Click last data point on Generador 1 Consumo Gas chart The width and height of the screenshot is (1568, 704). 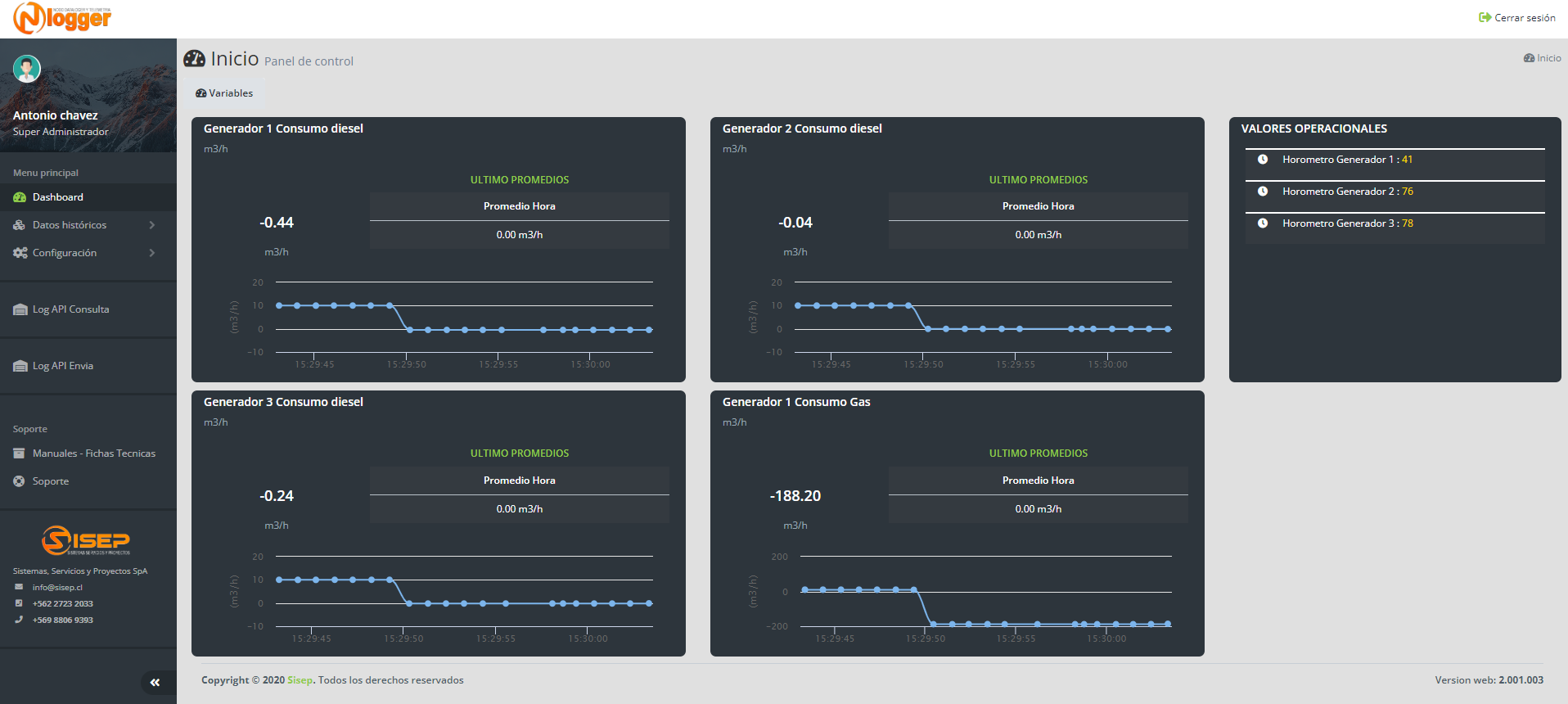pyautogui.click(x=1168, y=624)
